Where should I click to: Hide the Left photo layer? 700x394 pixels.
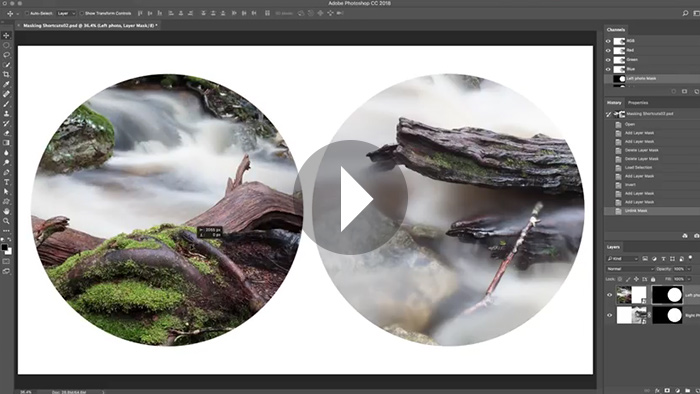click(609, 295)
